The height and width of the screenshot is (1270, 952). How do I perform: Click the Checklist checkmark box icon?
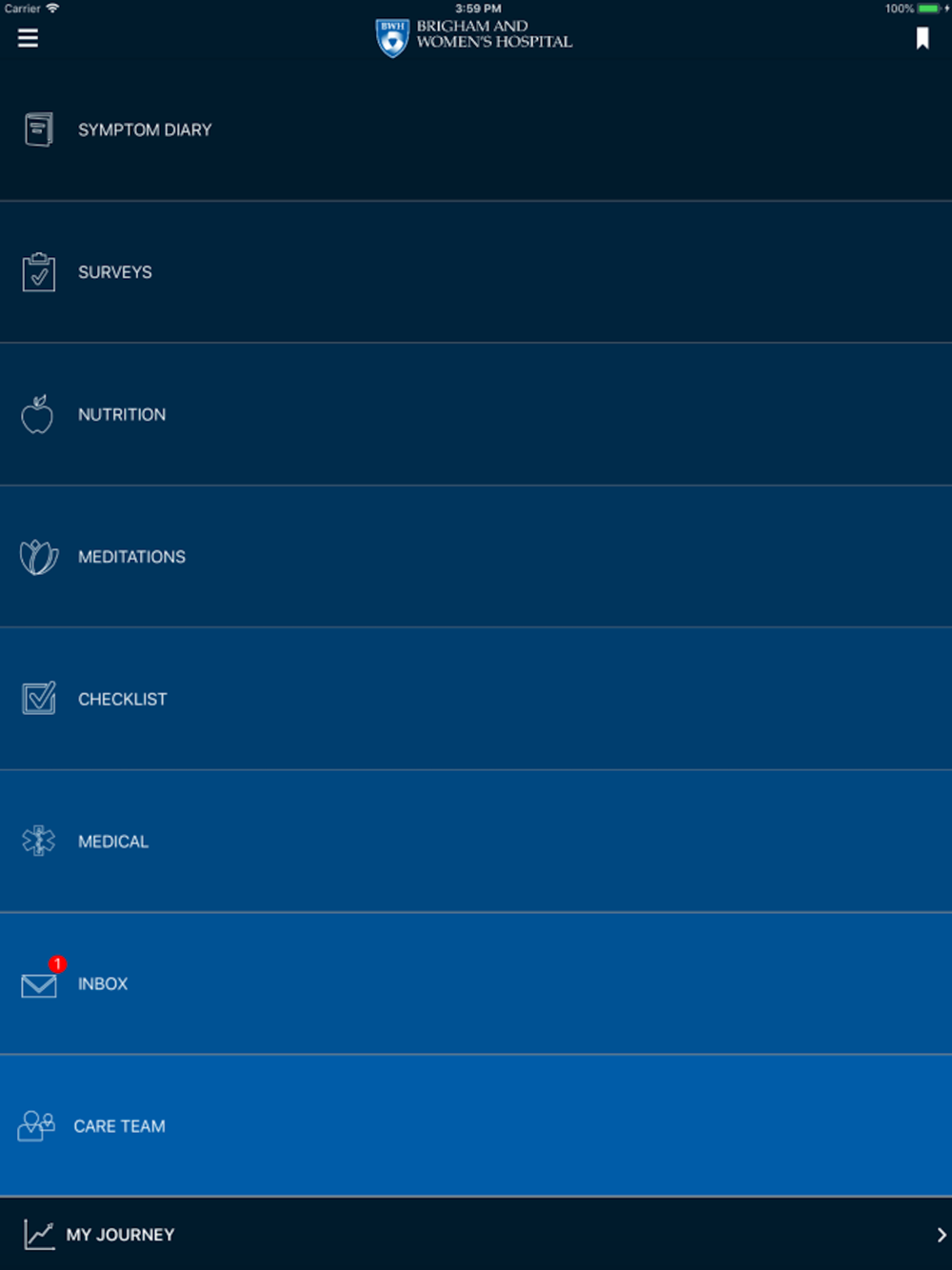(39, 699)
